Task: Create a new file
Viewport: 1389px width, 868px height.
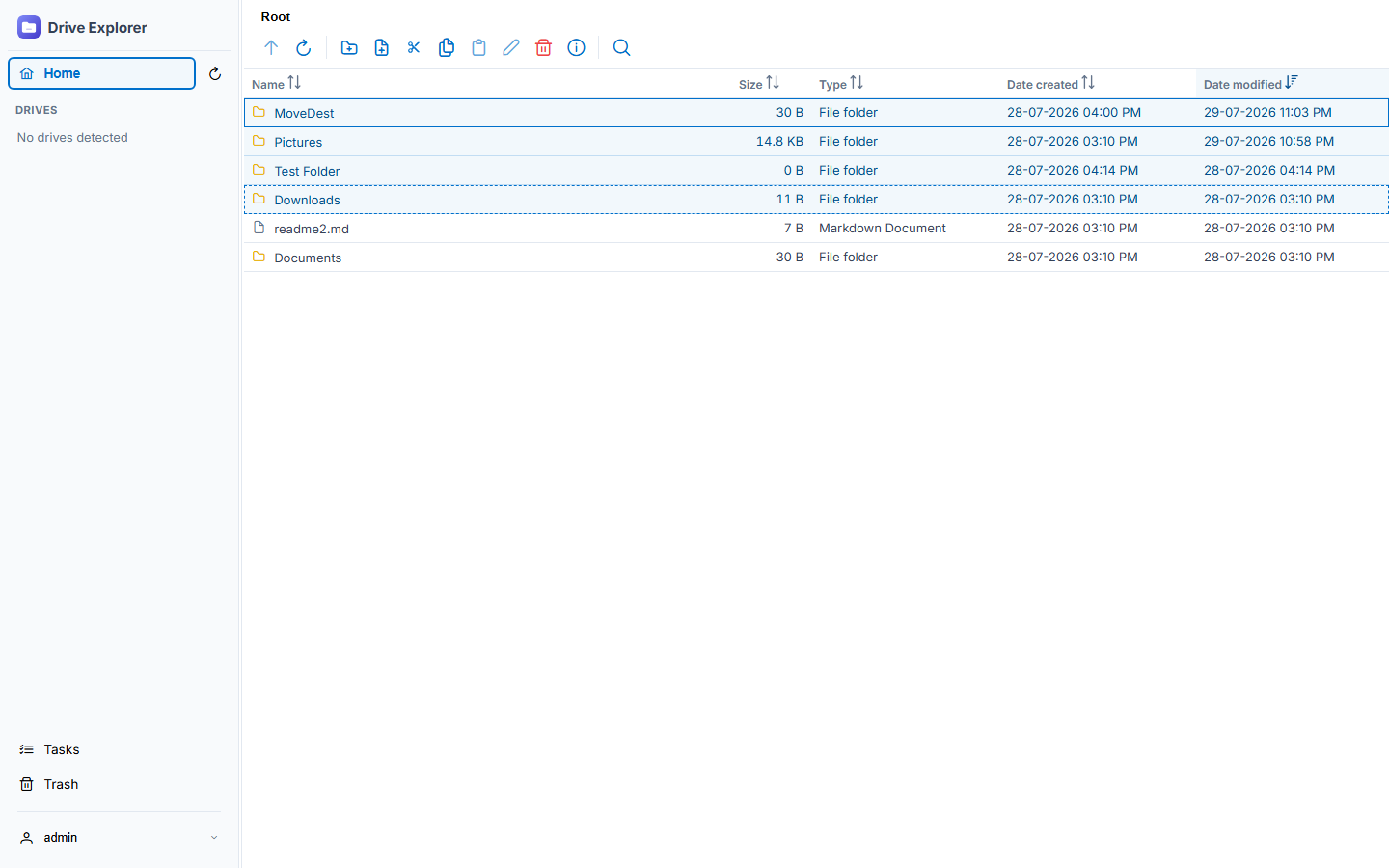Action: pos(382,47)
